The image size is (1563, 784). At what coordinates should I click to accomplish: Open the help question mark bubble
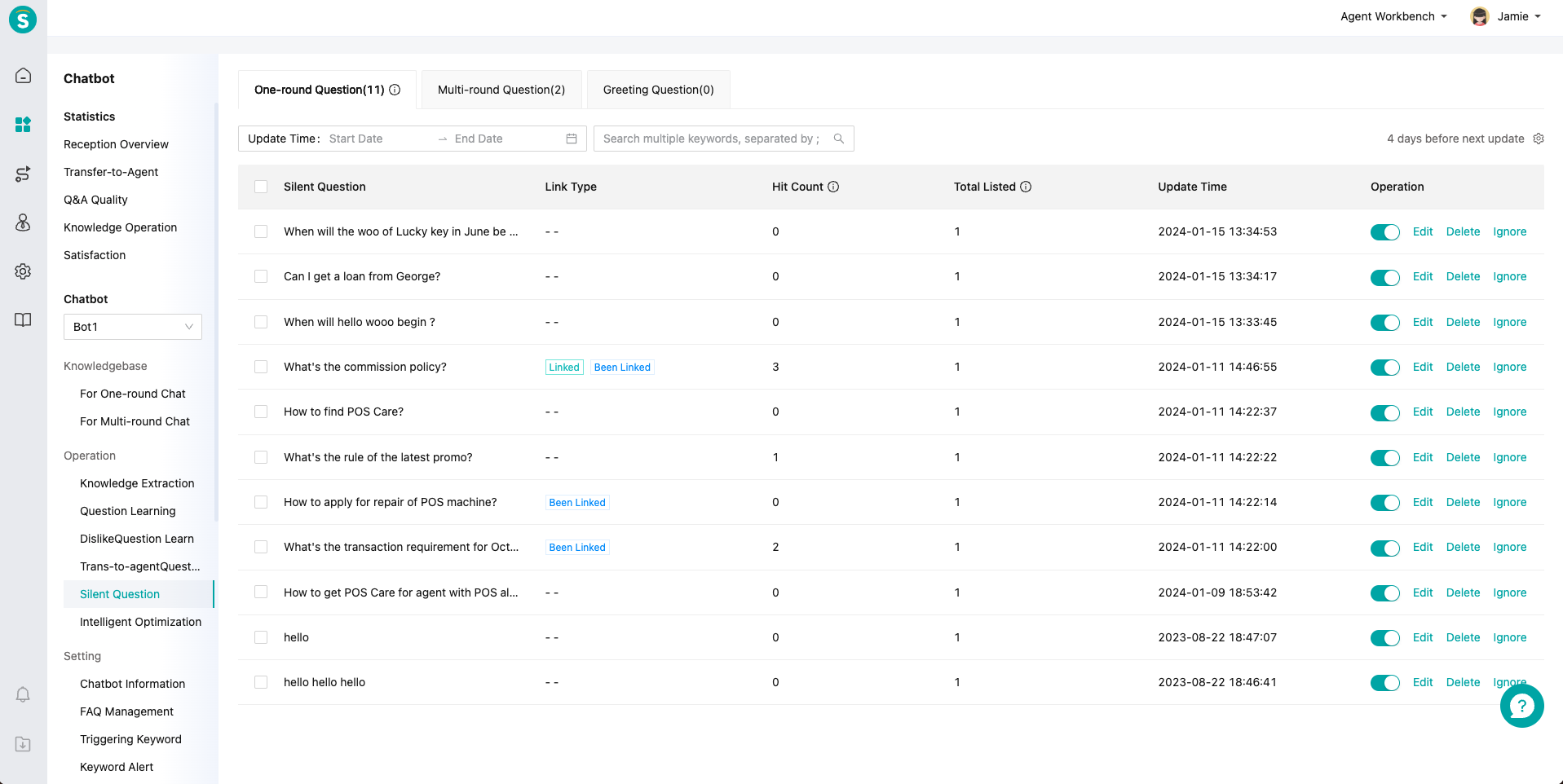click(x=1521, y=706)
